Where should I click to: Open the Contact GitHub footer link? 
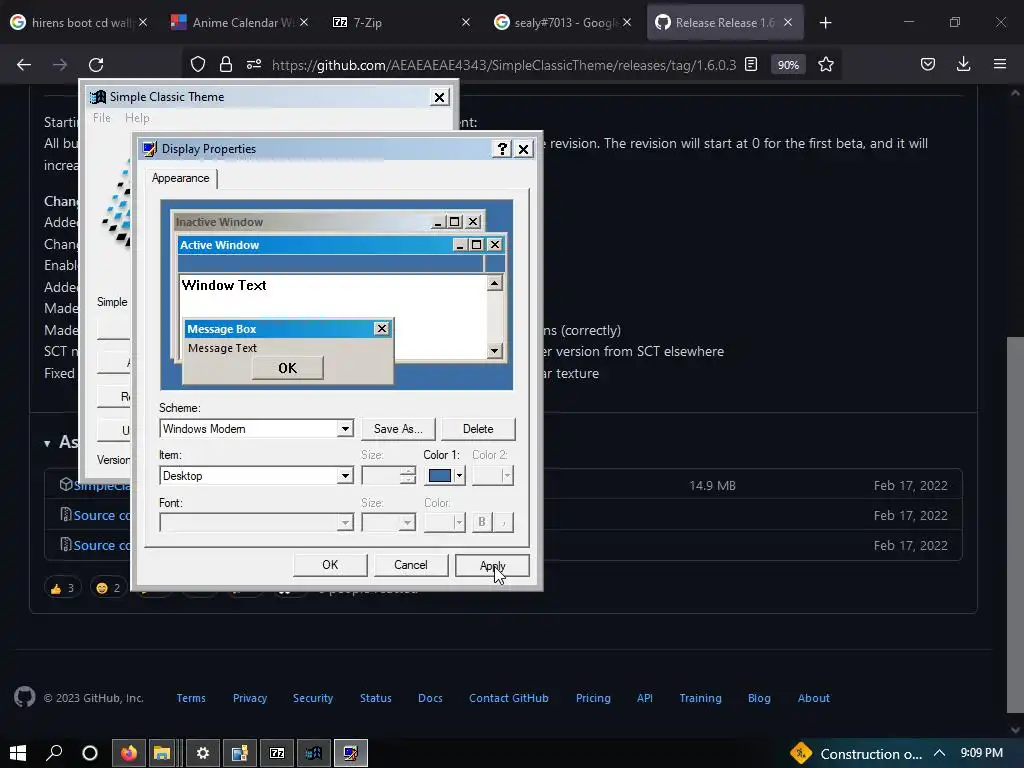509,697
